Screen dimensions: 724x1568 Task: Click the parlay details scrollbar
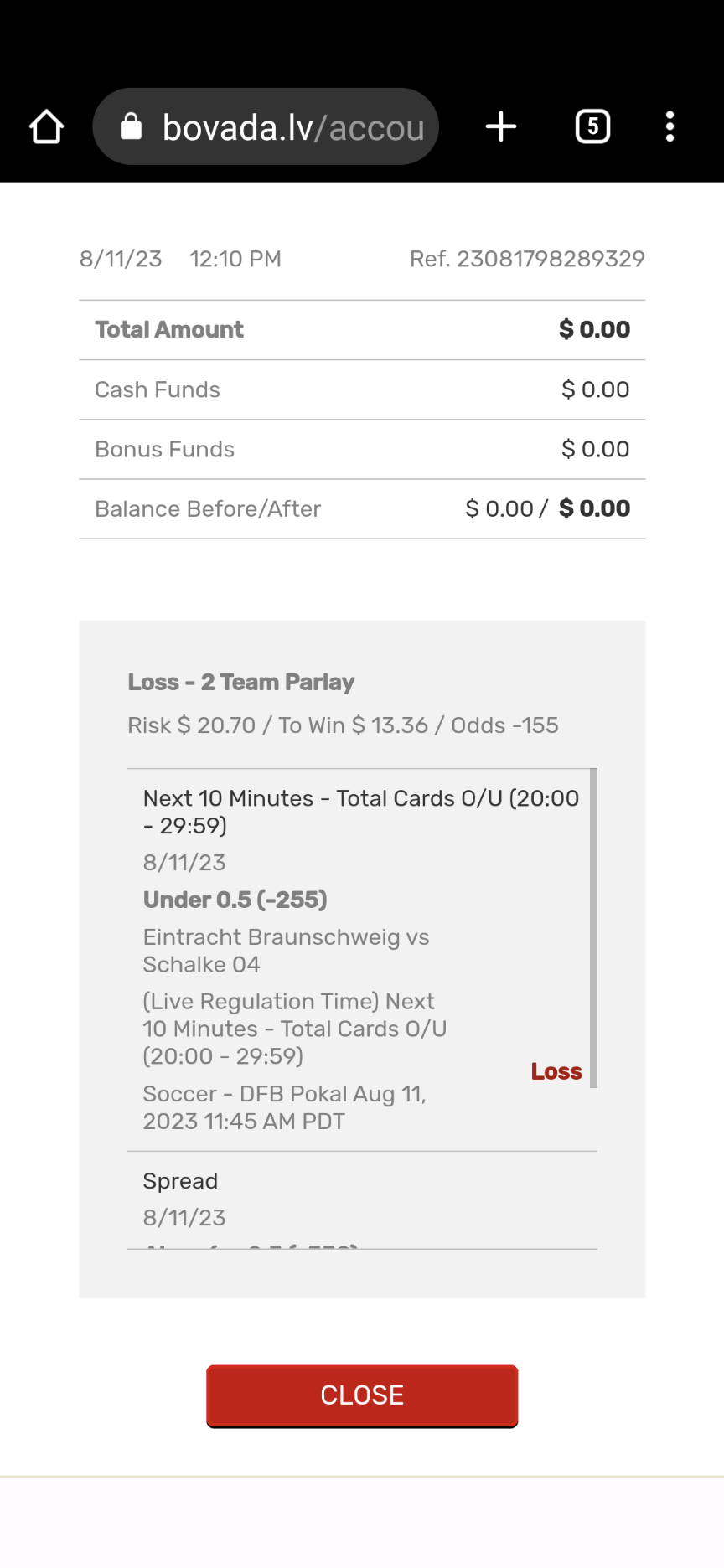(x=593, y=927)
